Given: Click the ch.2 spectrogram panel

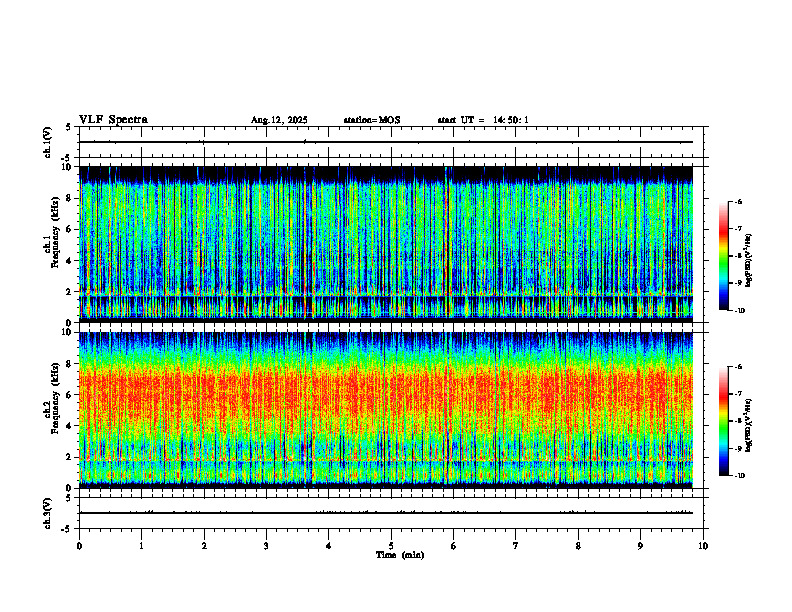Looking at the screenshot, I should point(386,410).
